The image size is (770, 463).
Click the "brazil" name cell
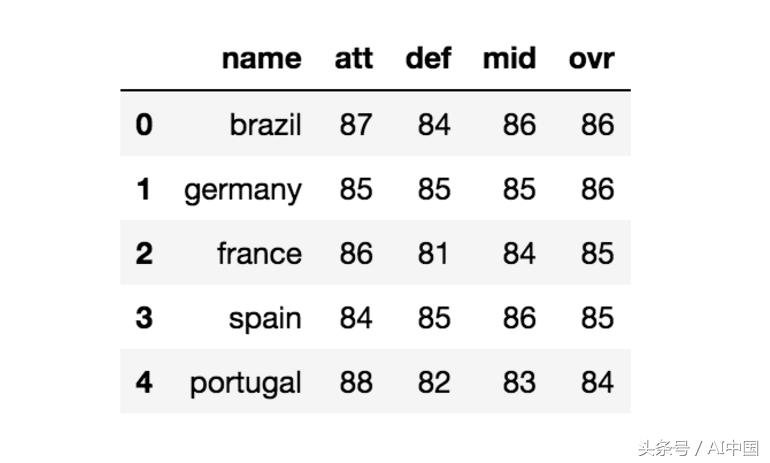pos(265,124)
